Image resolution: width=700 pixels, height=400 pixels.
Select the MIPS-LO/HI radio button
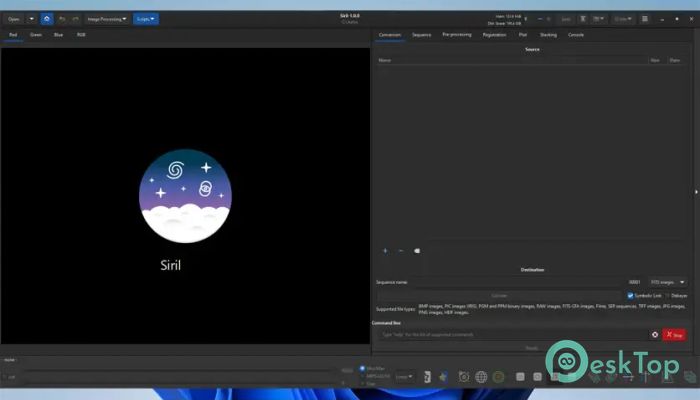coord(362,376)
